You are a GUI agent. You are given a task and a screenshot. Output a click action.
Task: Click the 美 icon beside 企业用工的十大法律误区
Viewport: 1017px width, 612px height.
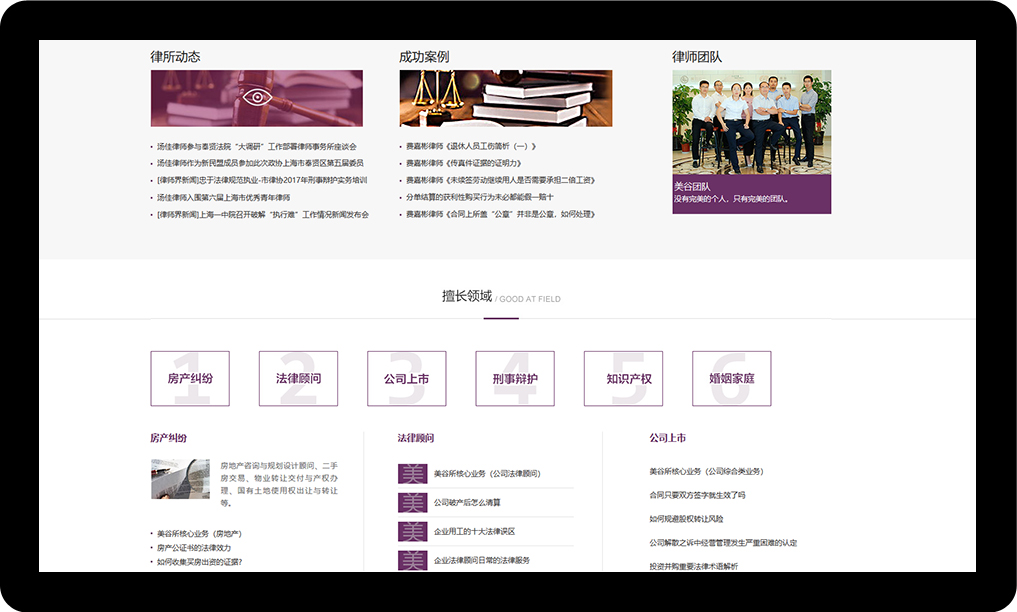(413, 532)
